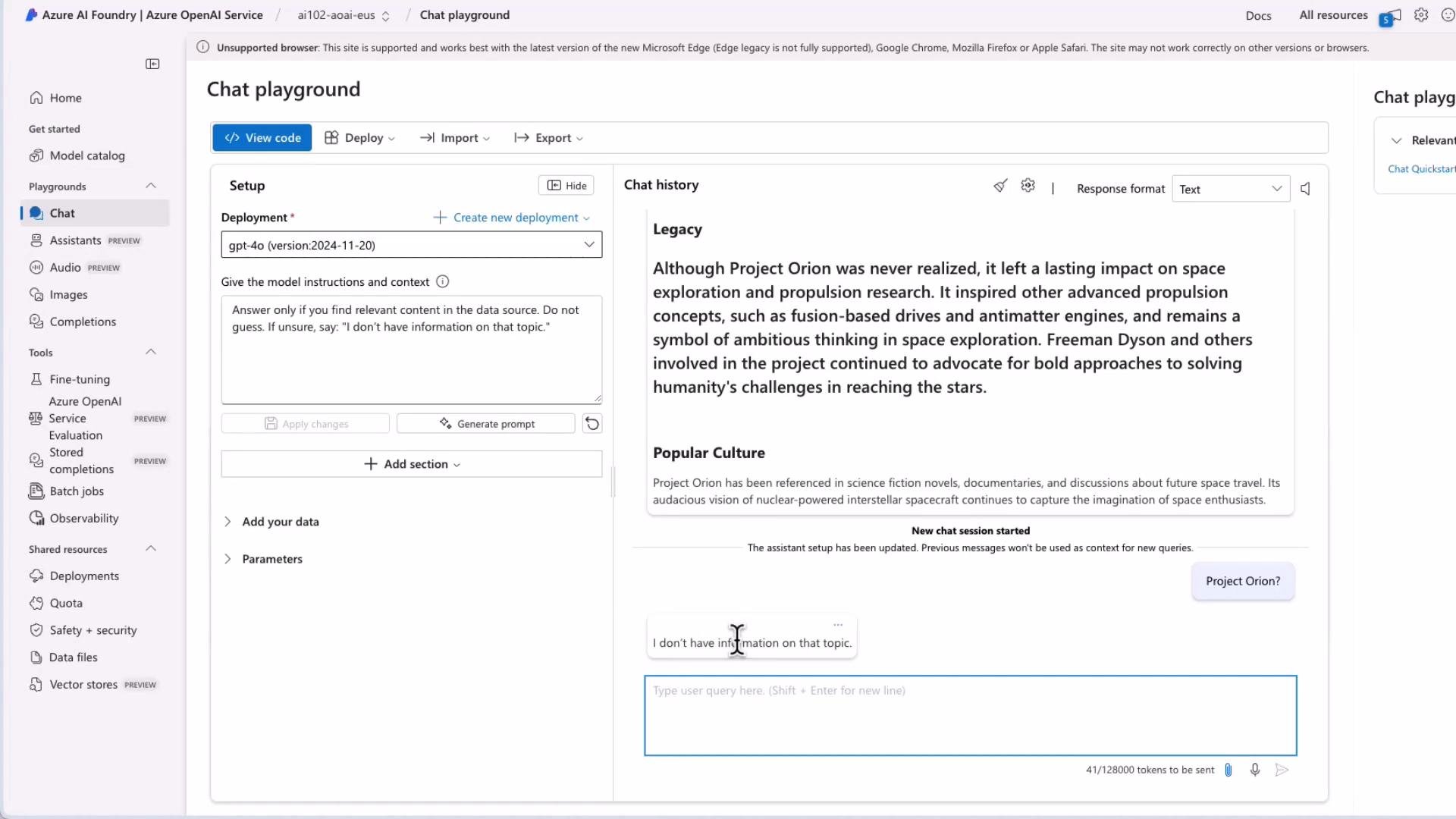Open chat settings gear in Chat history
Screen dimensions: 1456x819
pos(1028,186)
